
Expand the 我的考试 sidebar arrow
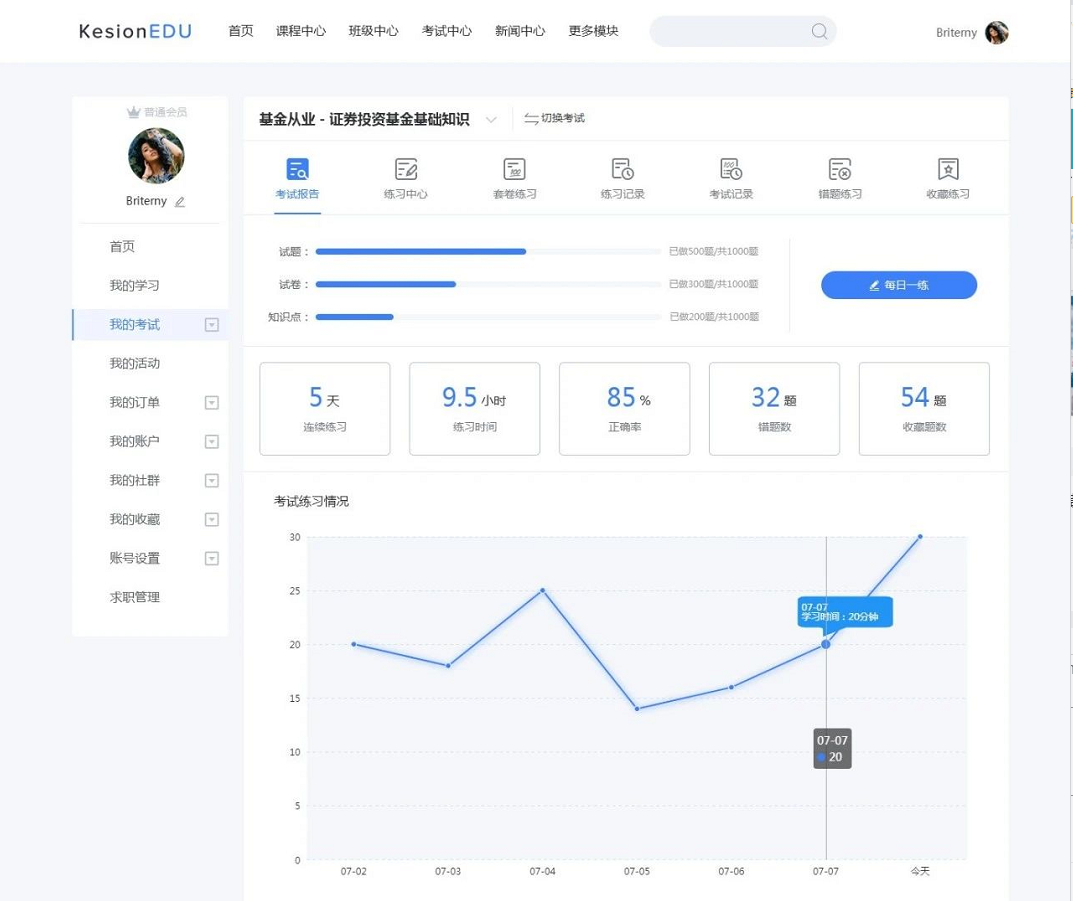coord(211,325)
